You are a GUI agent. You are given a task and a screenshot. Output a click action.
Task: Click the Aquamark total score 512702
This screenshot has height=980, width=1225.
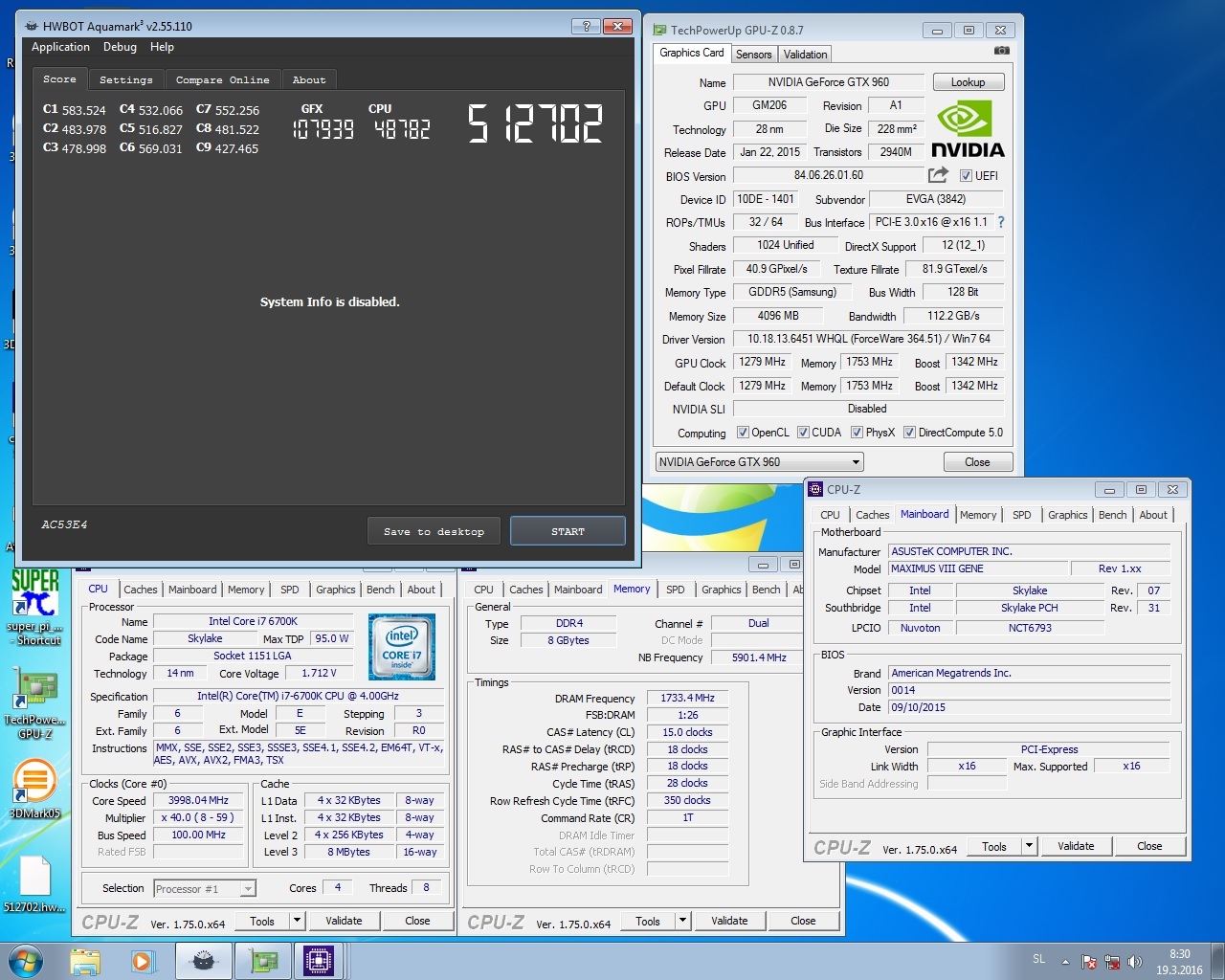coord(535,124)
